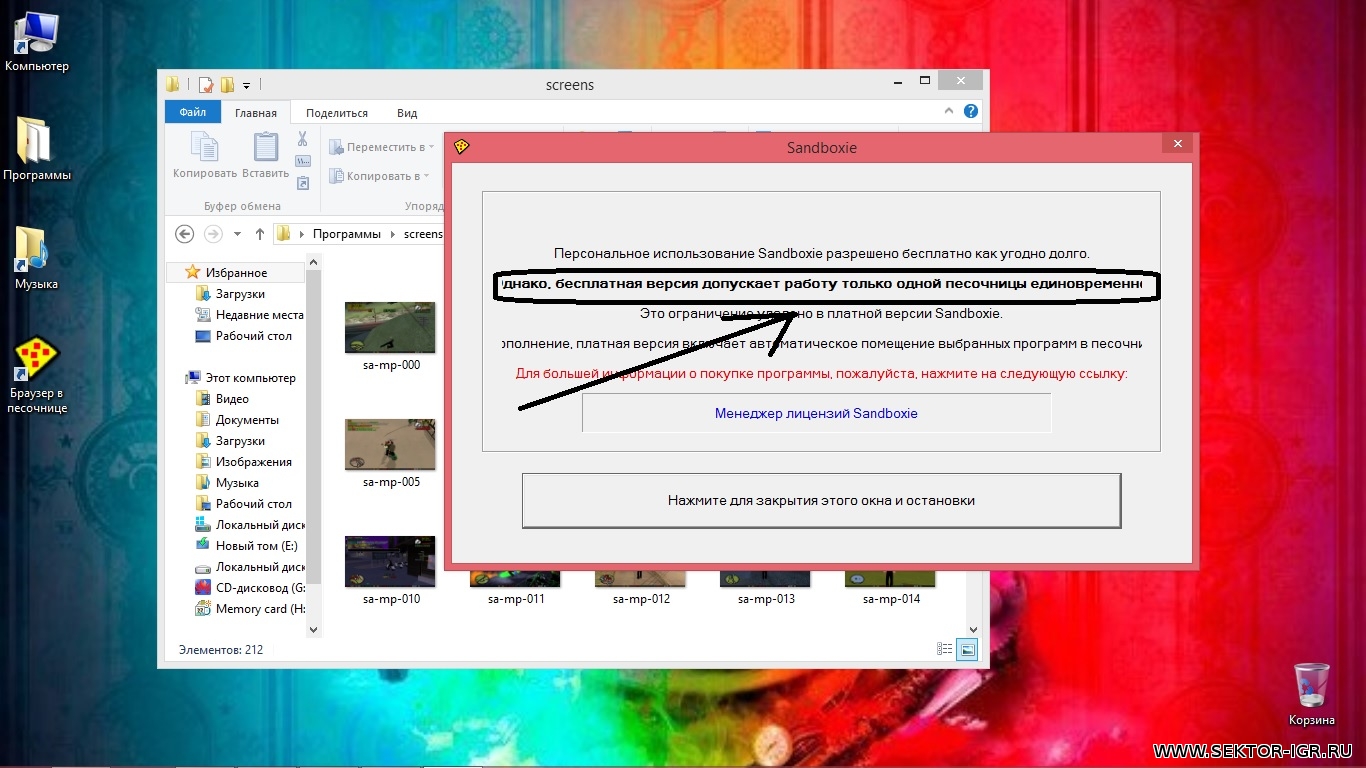Open the Копировать в dropdown
The width and height of the screenshot is (1366, 768).
380,176
